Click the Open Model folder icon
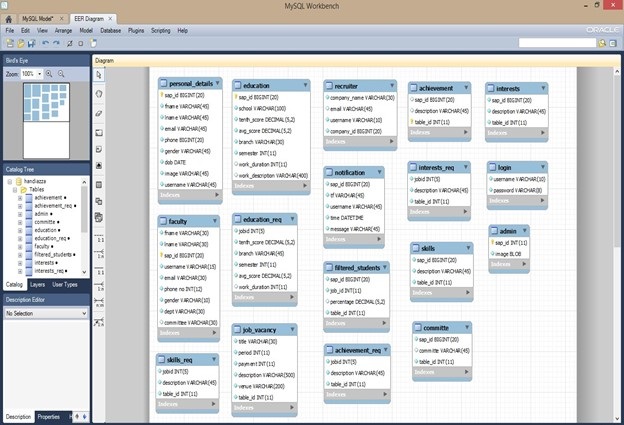The image size is (624, 425). (21, 43)
